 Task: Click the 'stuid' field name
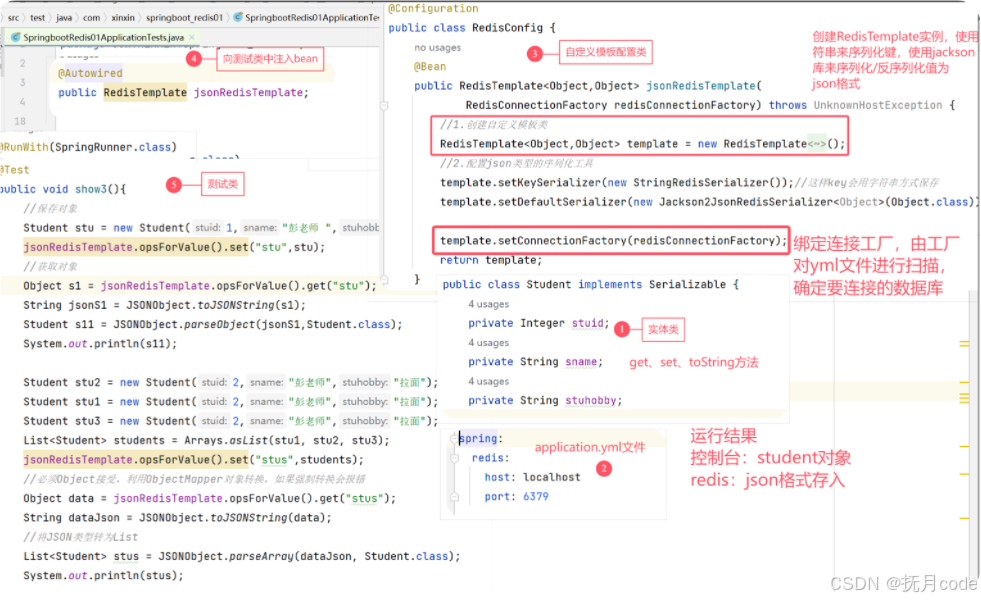click(x=587, y=323)
